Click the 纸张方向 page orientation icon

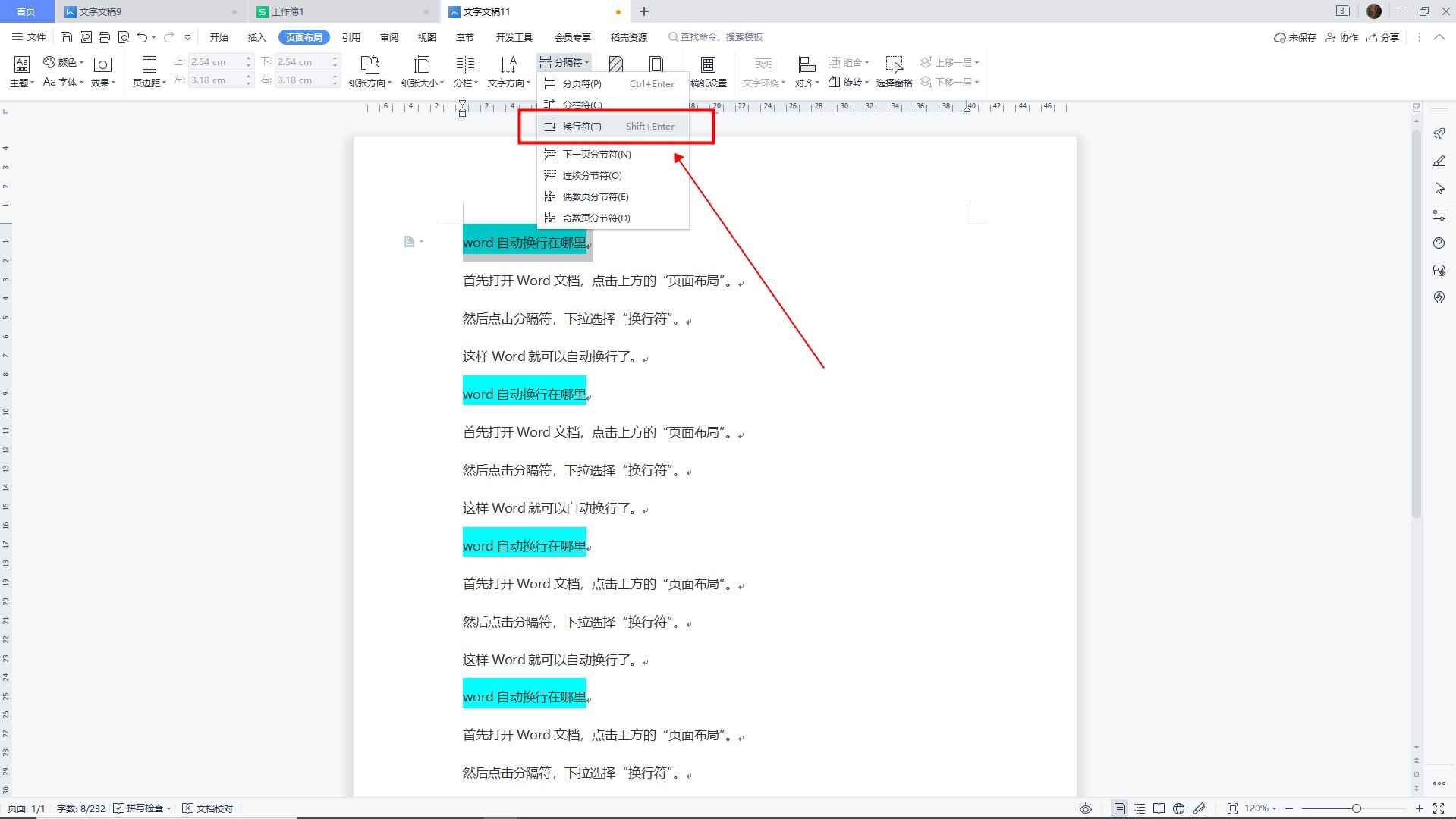(369, 71)
